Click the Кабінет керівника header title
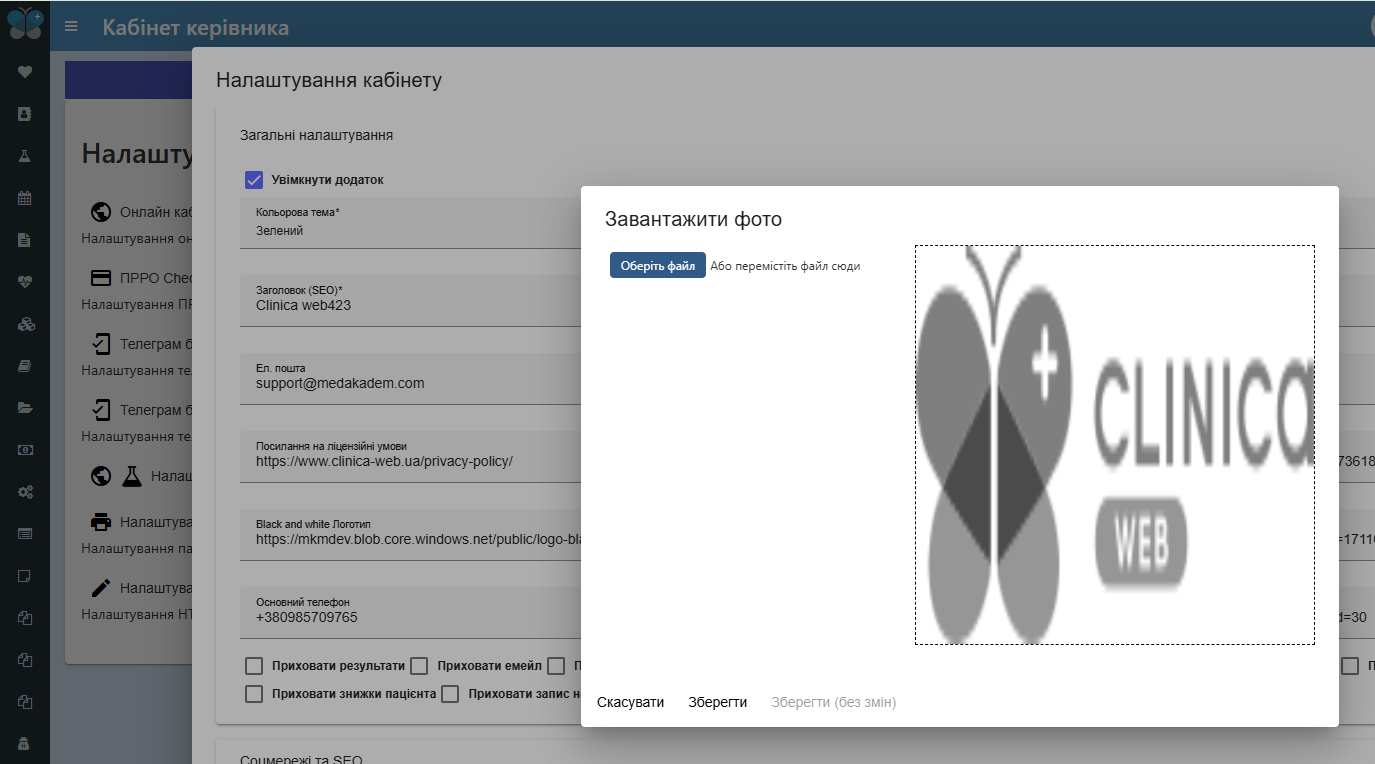 point(196,27)
